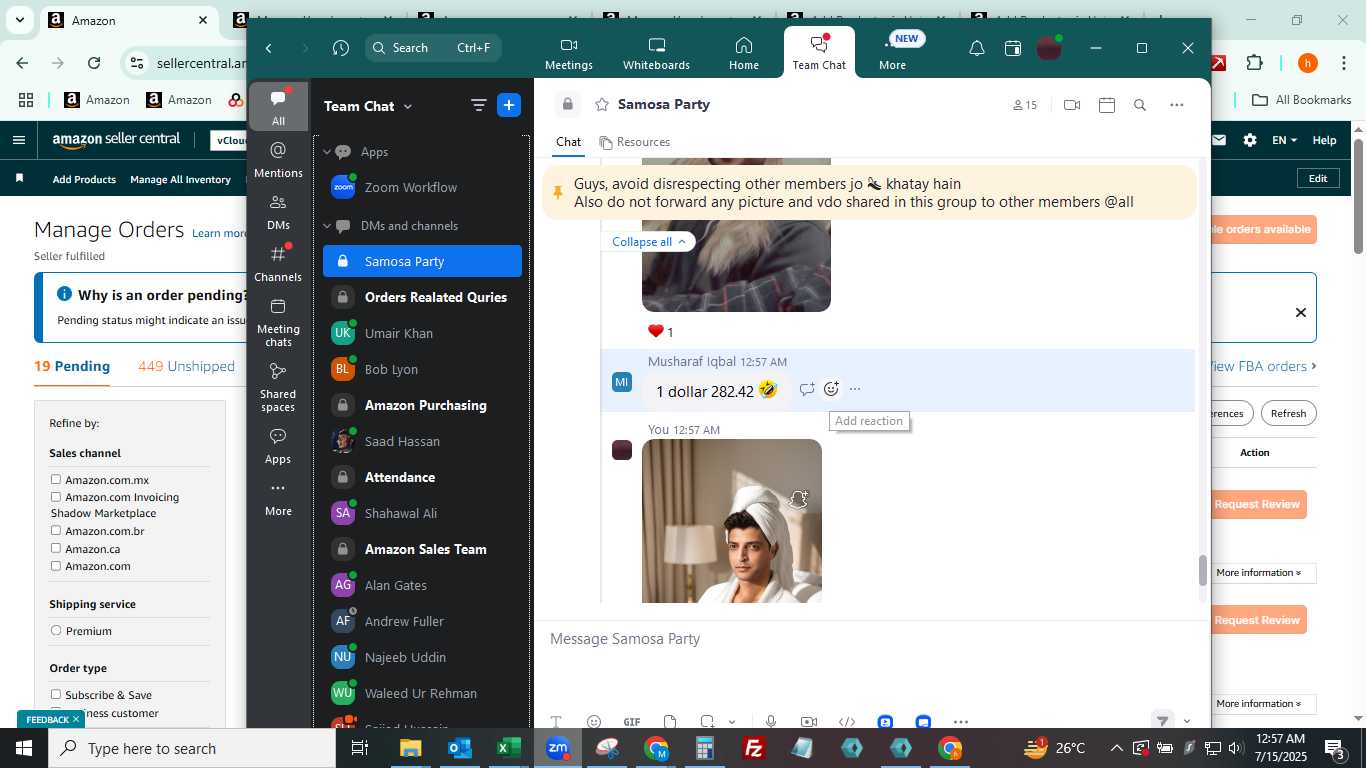Open more options on Musharaf's message

pyautogui.click(x=855, y=389)
